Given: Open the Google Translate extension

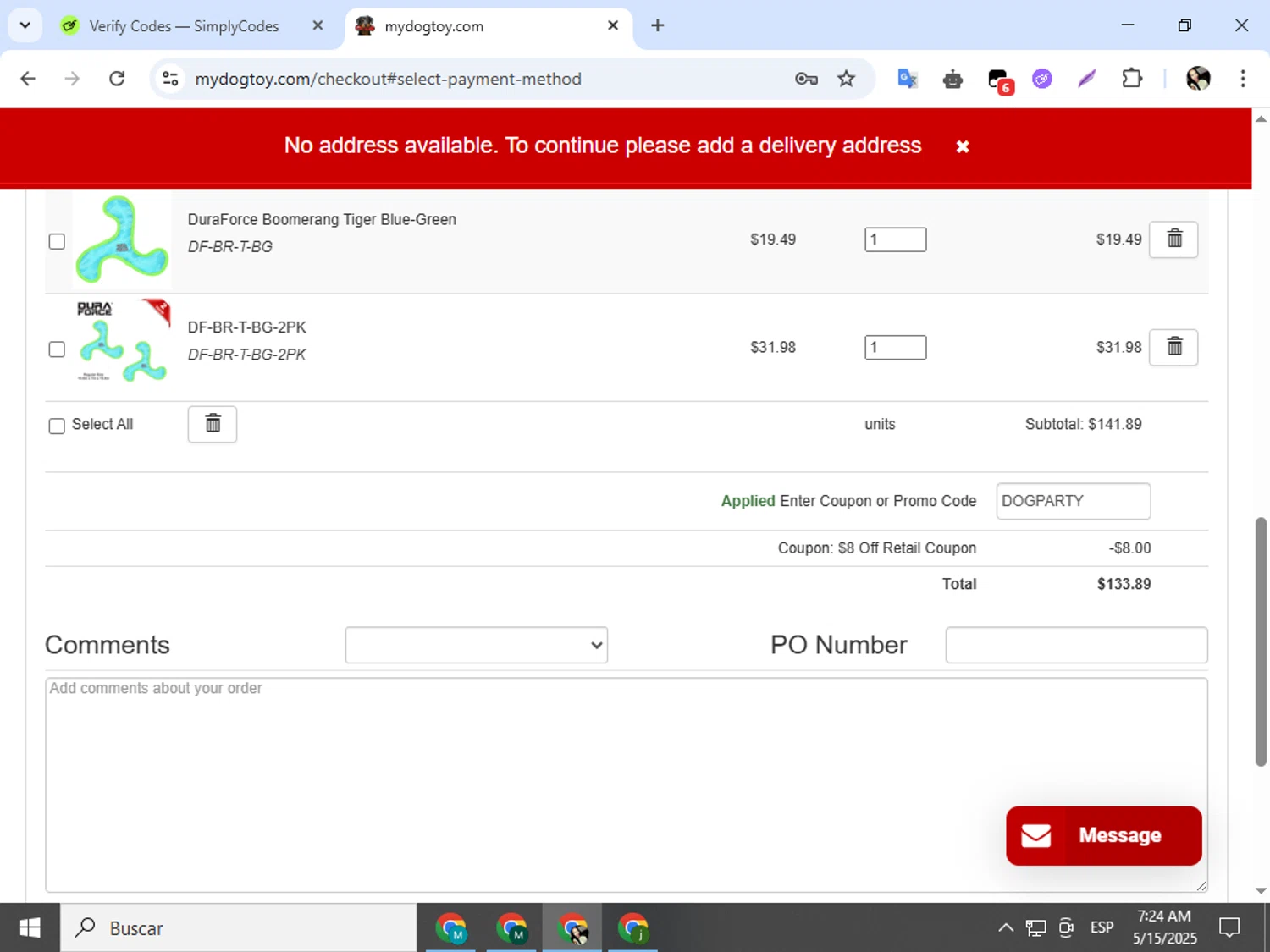Looking at the screenshot, I should [908, 79].
